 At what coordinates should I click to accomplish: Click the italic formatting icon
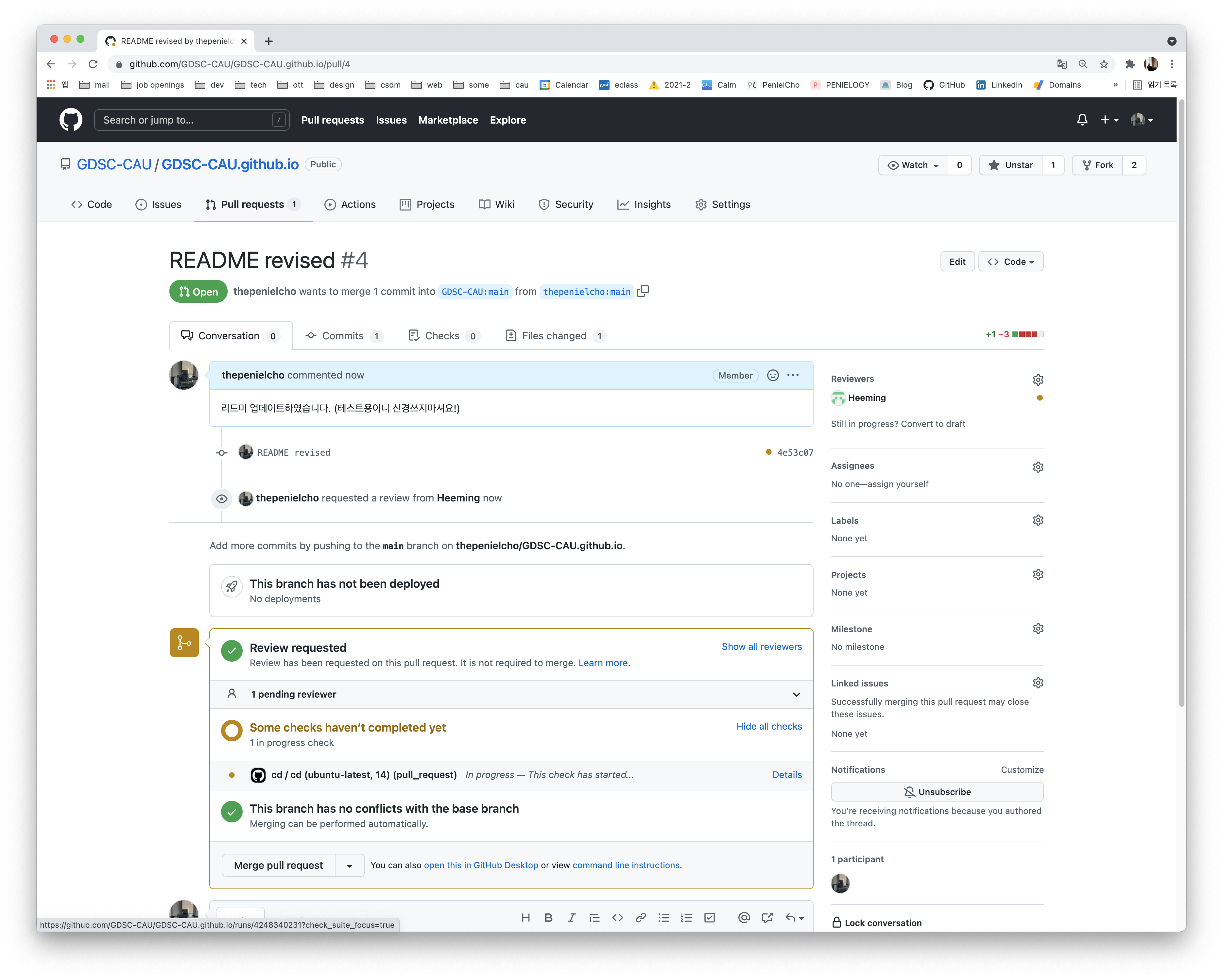pyautogui.click(x=572, y=918)
